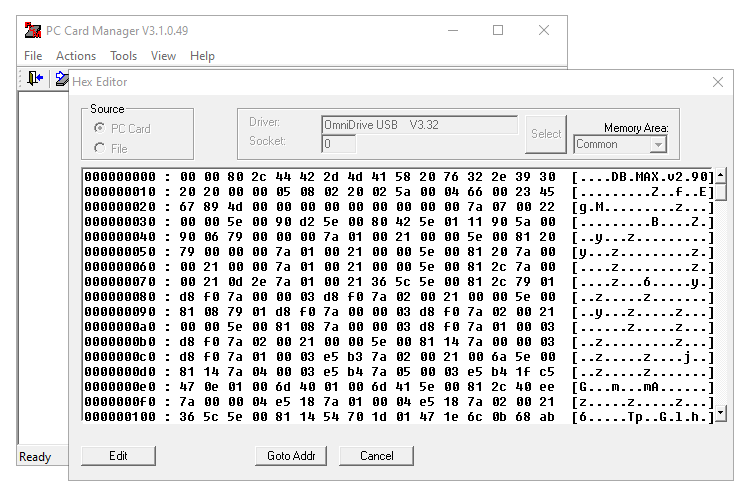Open the Actions menu
Viewport: 754px width, 498px height.
[76, 56]
